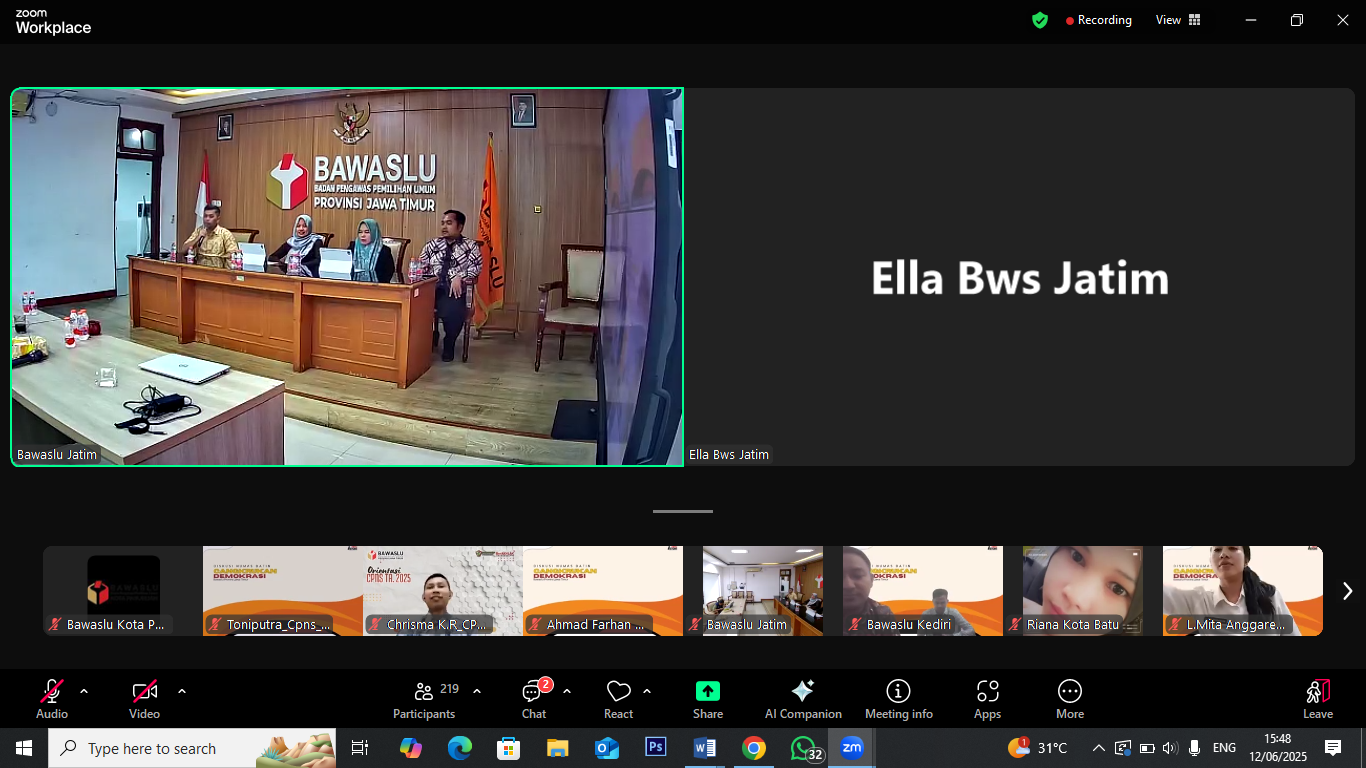This screenshot has height=768, width=1366.
Task: Open Photoshop from the taskbar
Action: 656,748
